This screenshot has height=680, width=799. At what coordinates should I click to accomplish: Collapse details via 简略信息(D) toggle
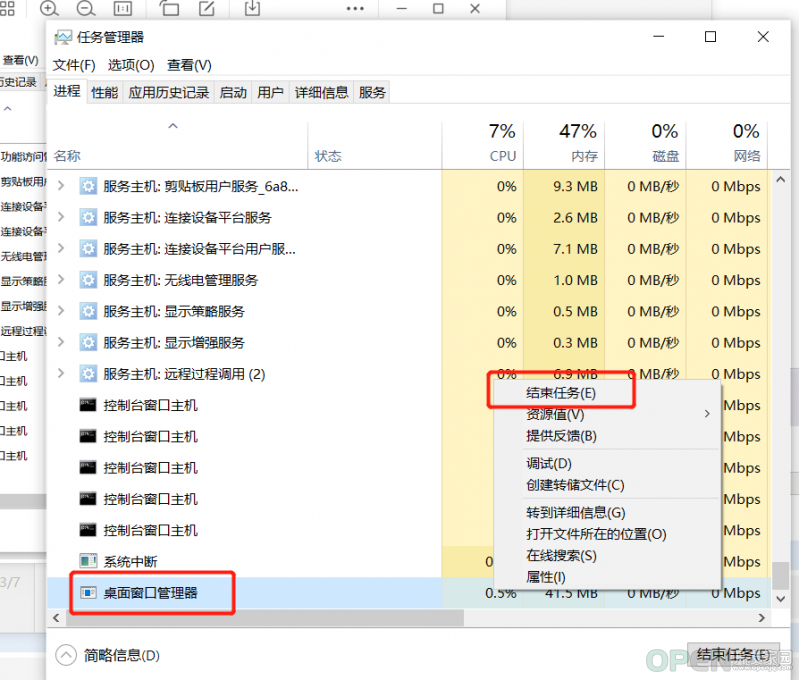(66, 655)
